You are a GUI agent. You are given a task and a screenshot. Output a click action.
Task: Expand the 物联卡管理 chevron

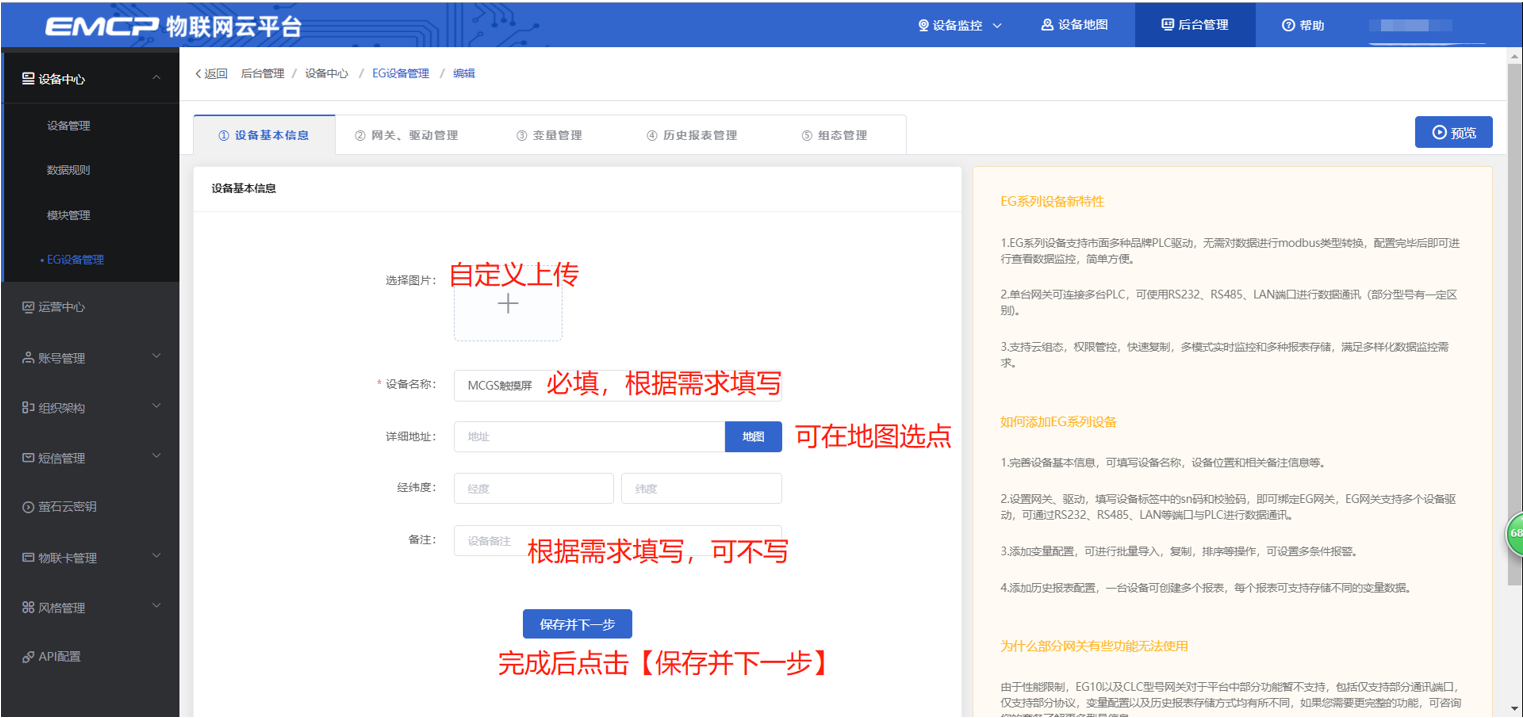(x=156, y=556)
